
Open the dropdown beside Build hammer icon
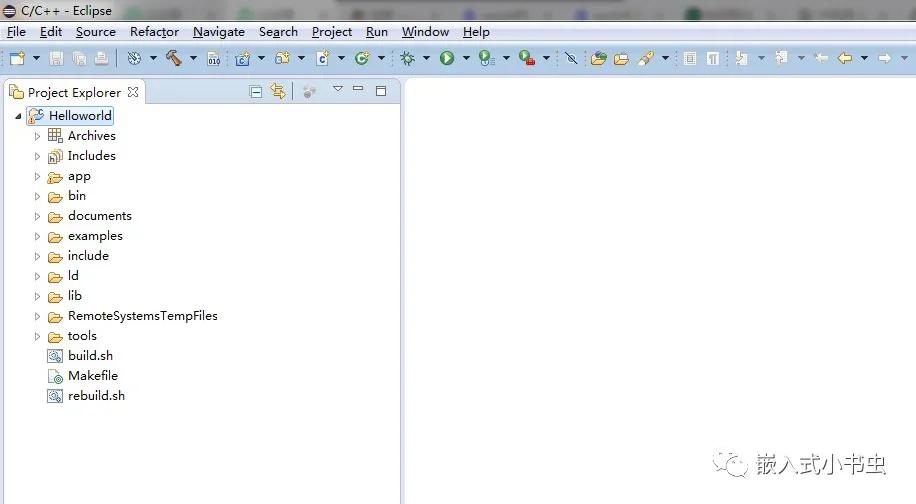point(193,58)
